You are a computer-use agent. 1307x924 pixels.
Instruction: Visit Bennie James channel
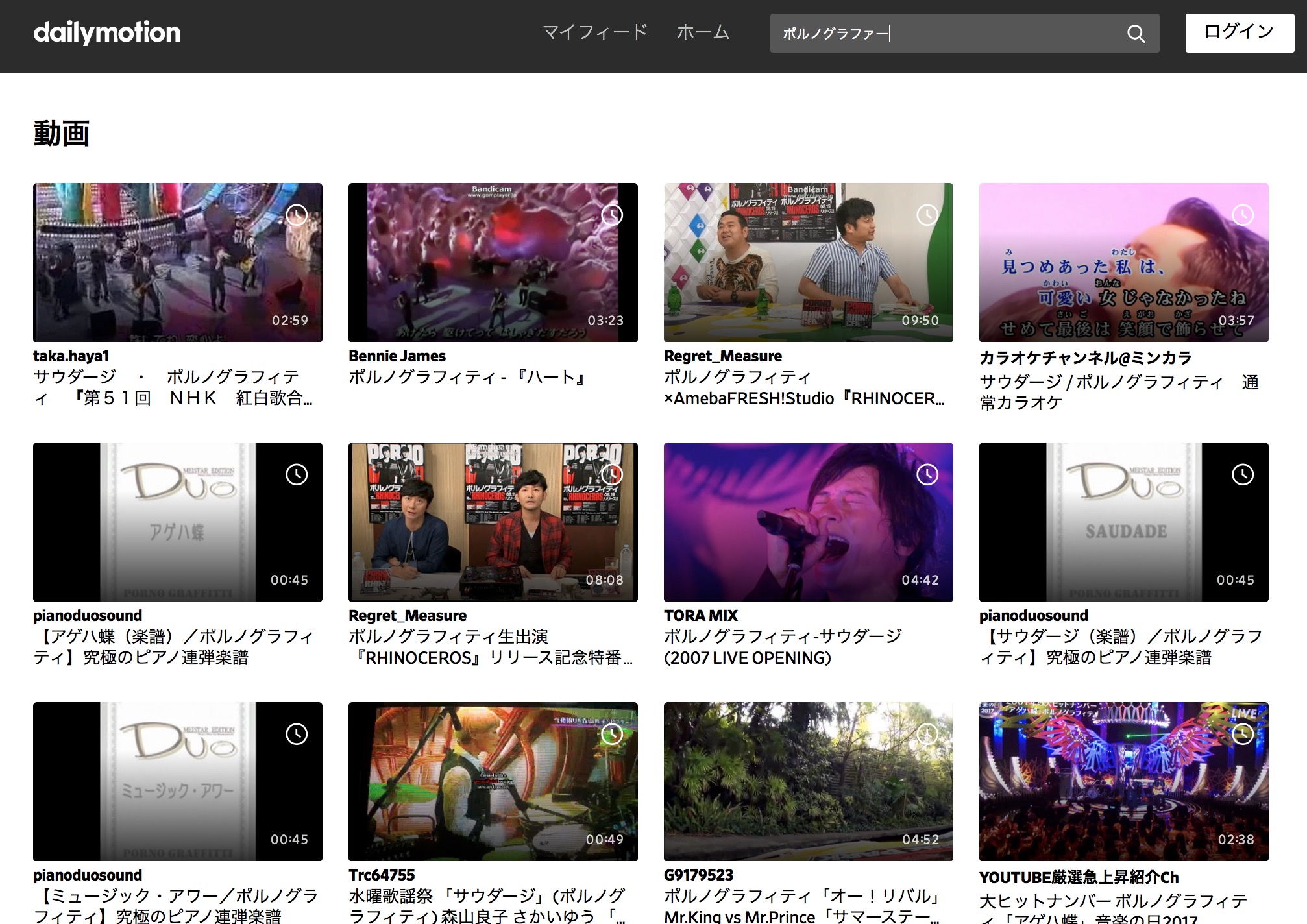tap(397, 356)
